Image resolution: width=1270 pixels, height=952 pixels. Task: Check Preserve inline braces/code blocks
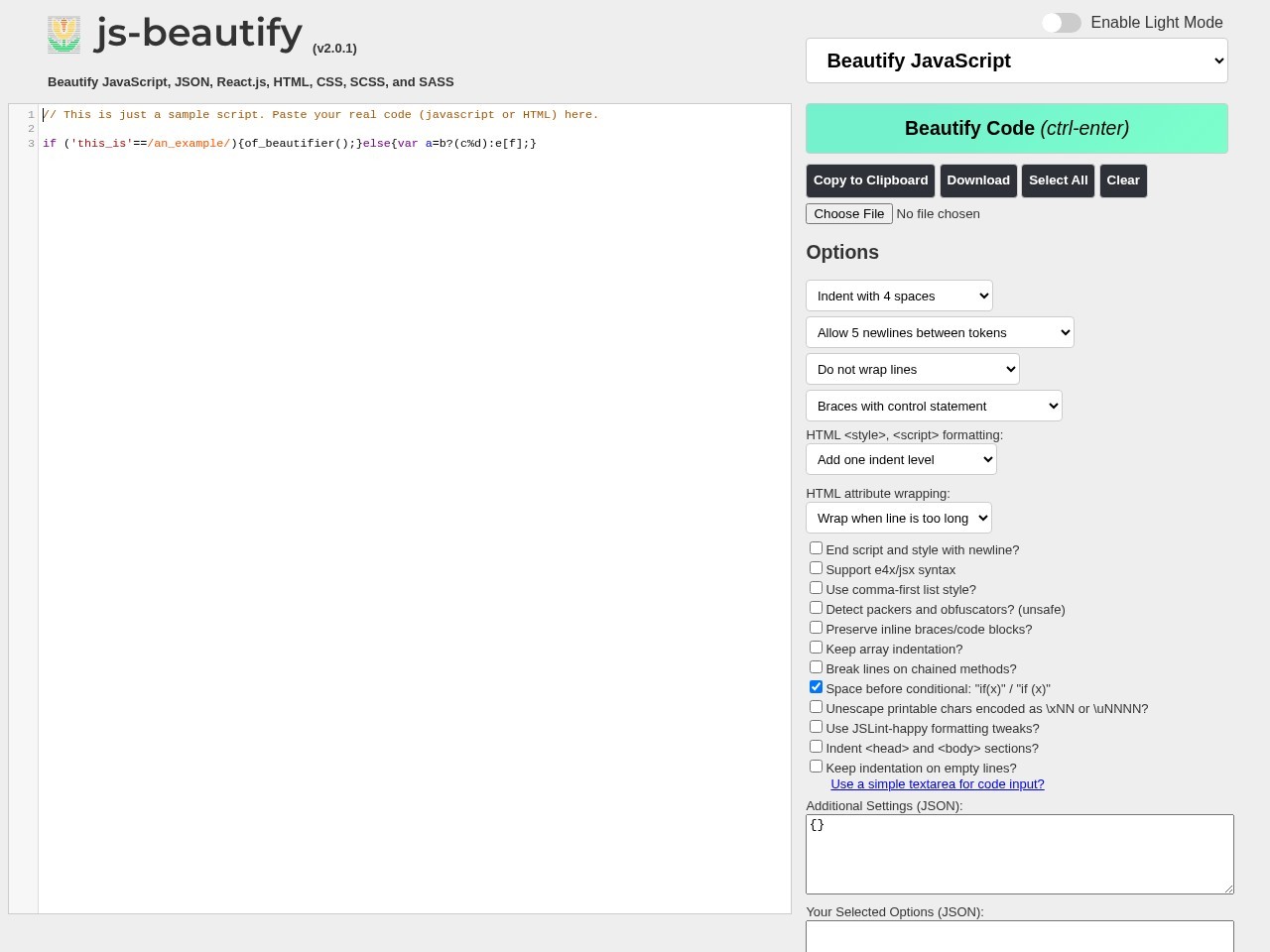pos(816,628)
